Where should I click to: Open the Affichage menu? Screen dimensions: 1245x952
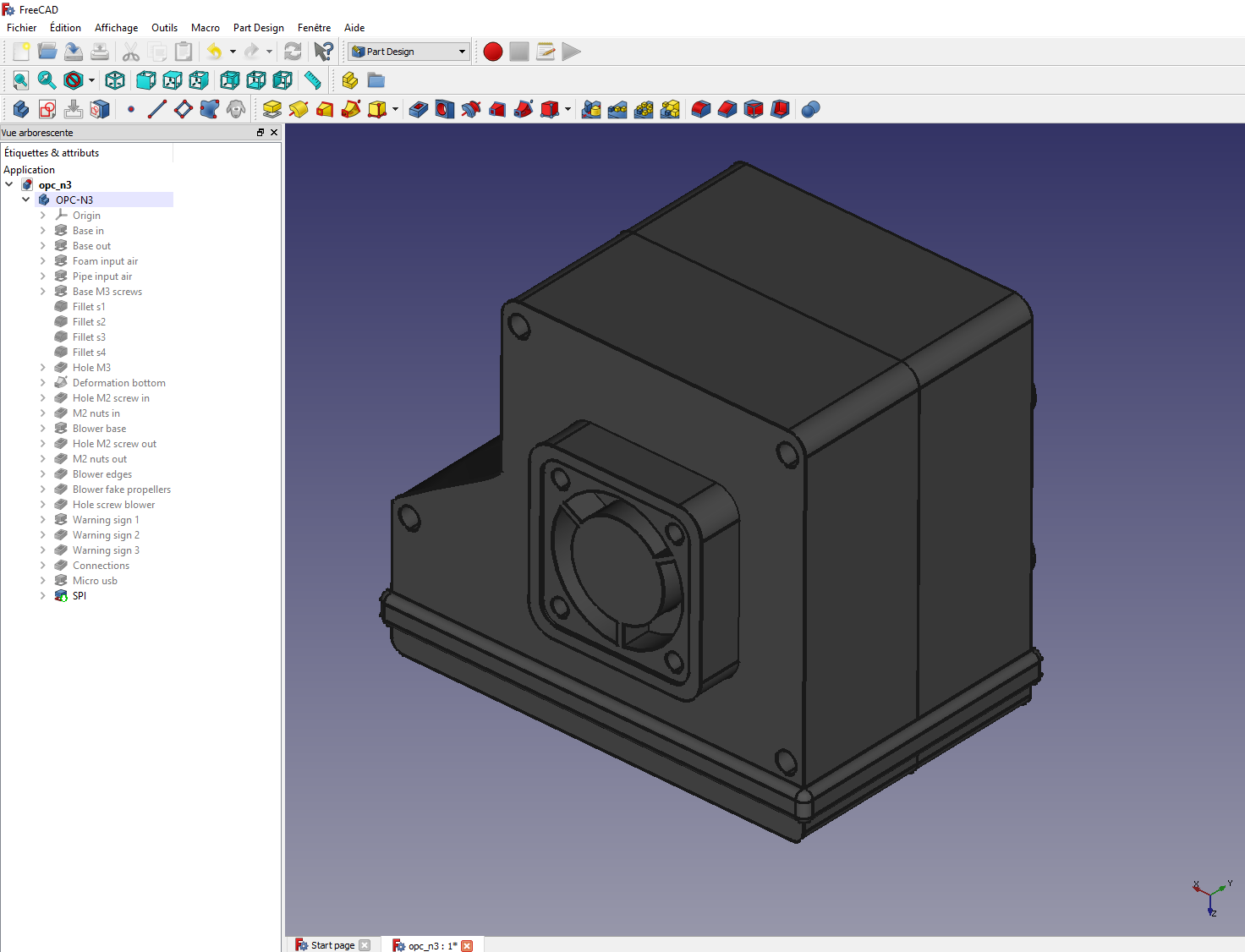click(116, 28)
